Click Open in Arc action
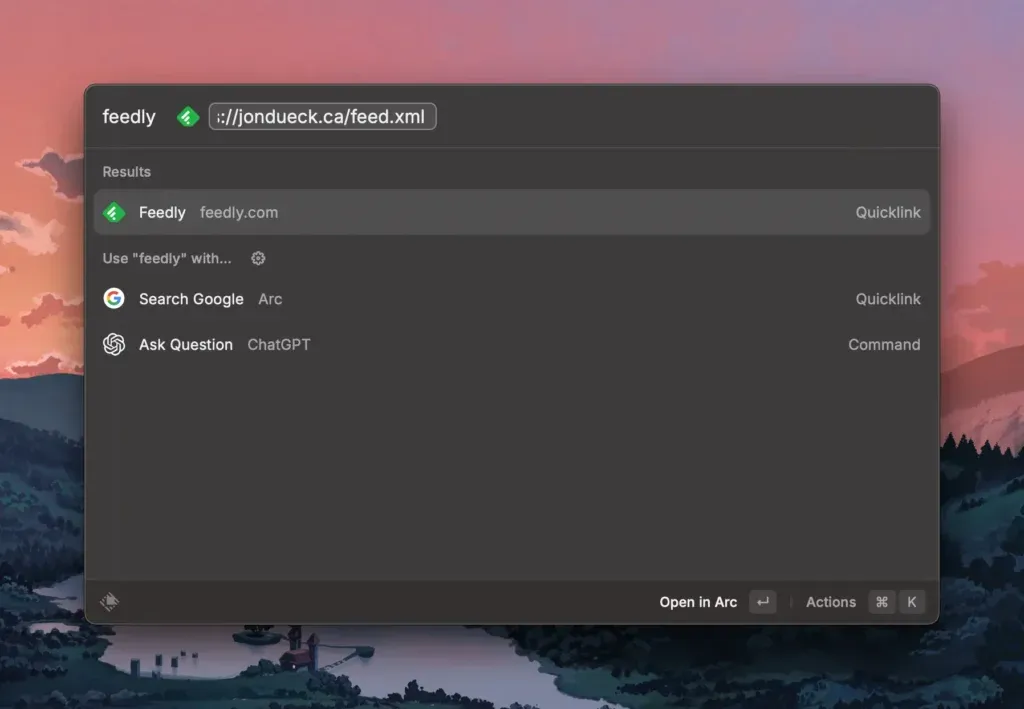Screen dimensions: 1024x709 (698, 602)
